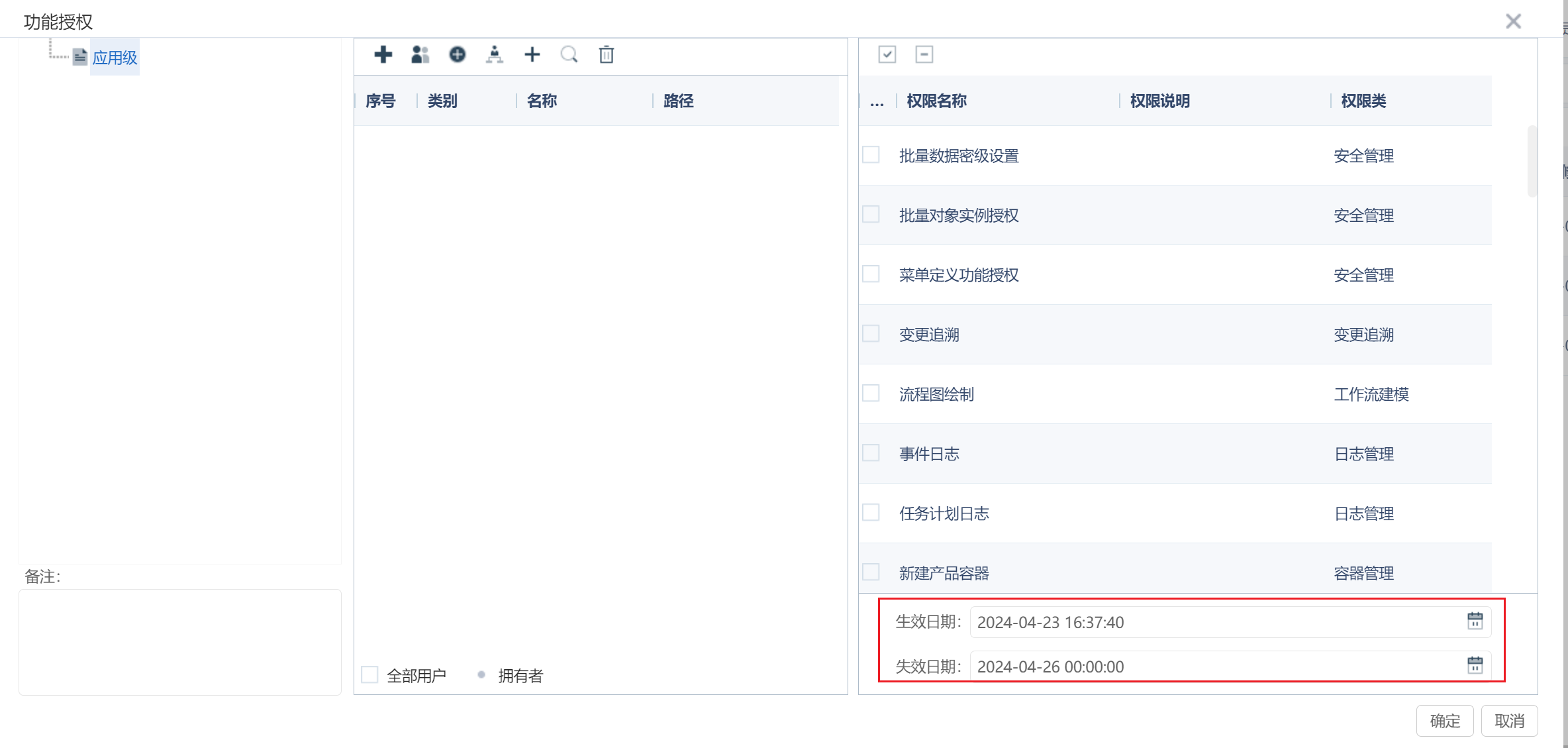Toggle the 全部用户 checkbox

coord(369,674)
